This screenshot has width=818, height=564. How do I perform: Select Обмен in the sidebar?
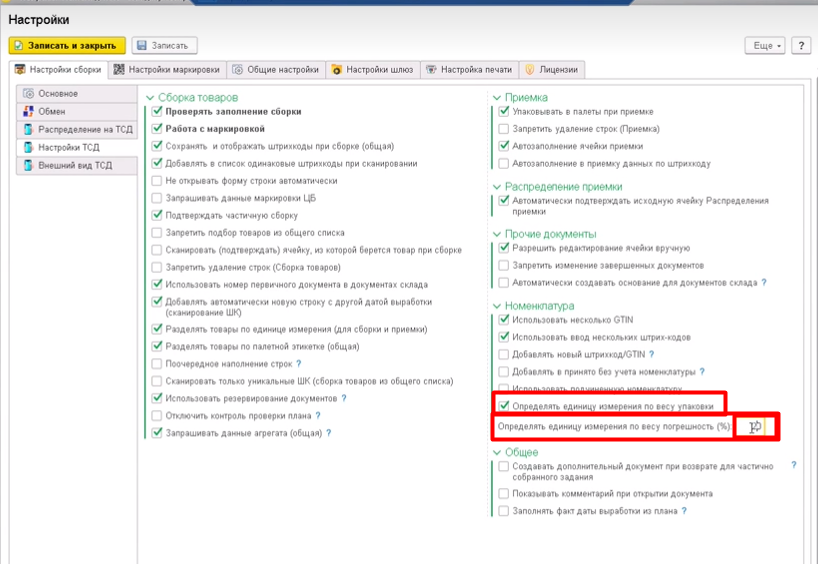(x=77, y=112)
